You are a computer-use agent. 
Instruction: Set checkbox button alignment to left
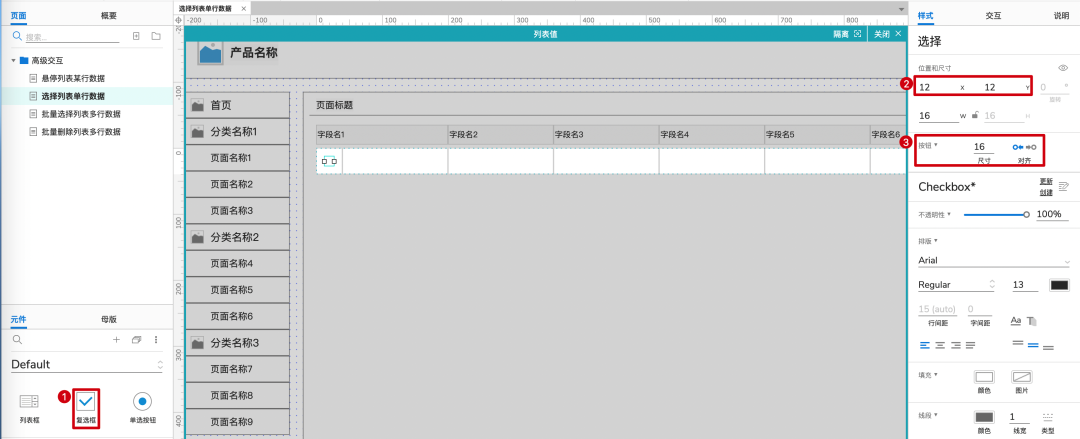point(1017,147)
